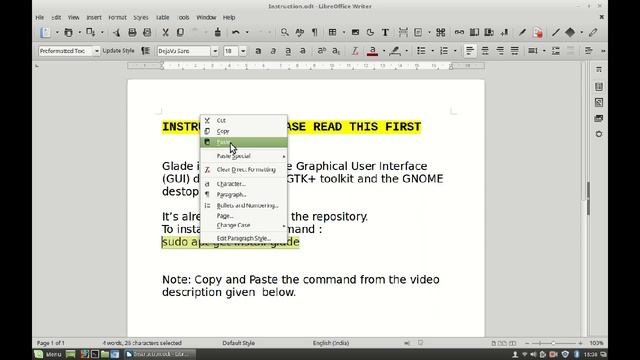Expand the line spacing dropdown arrow
The height and width of the screenshot is (360, 640).
point(544,51)
